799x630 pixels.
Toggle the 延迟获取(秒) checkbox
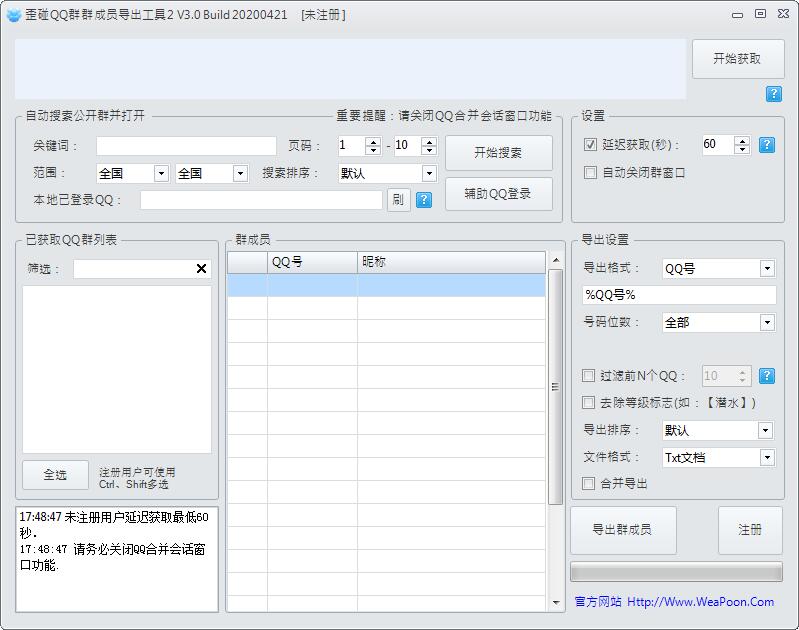point(590,145)
